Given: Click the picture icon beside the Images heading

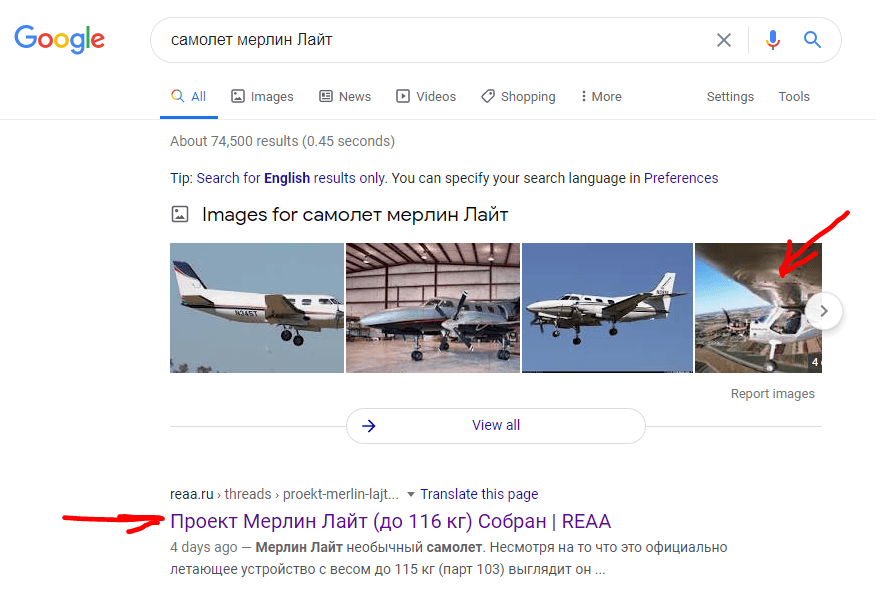Looking at the screenshot, I should pyautogui.click(x=181, y=213).
